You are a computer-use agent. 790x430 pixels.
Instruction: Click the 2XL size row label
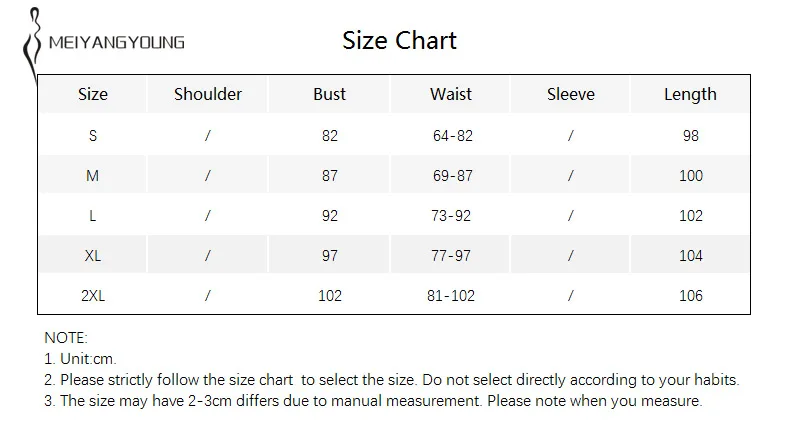(x=93, y=295)
